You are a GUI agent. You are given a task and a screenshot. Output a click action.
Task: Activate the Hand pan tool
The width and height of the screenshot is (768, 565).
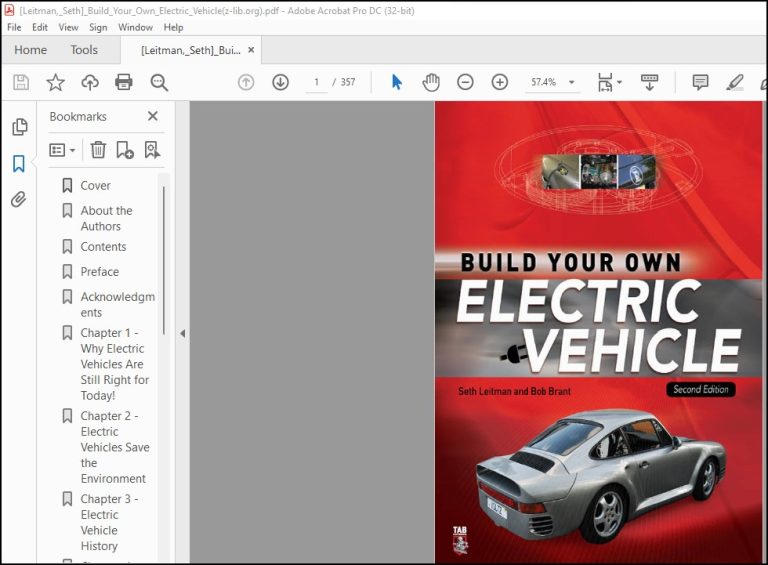tap(431, 82)
